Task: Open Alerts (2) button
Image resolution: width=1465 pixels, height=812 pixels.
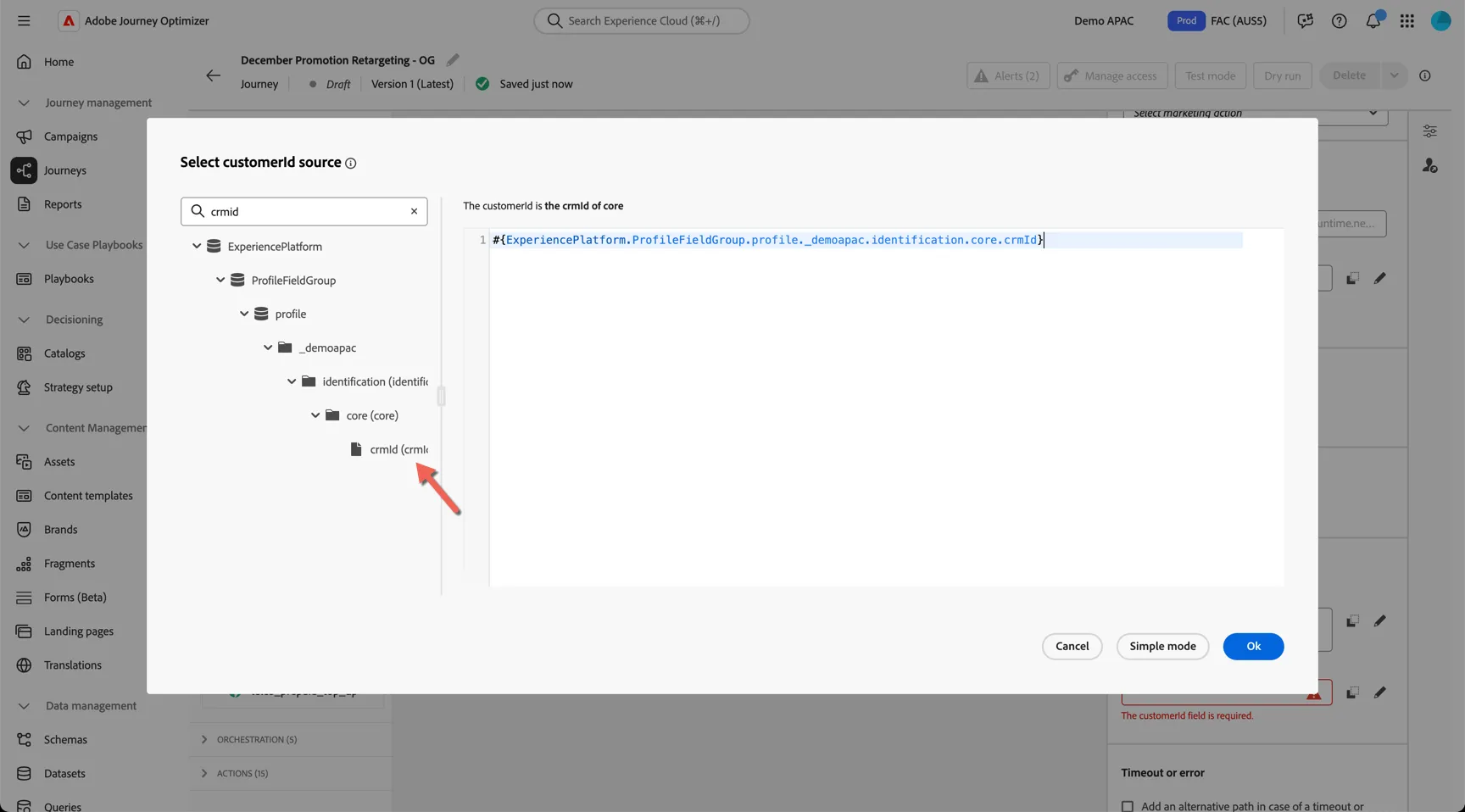Action: [1008, 75]
